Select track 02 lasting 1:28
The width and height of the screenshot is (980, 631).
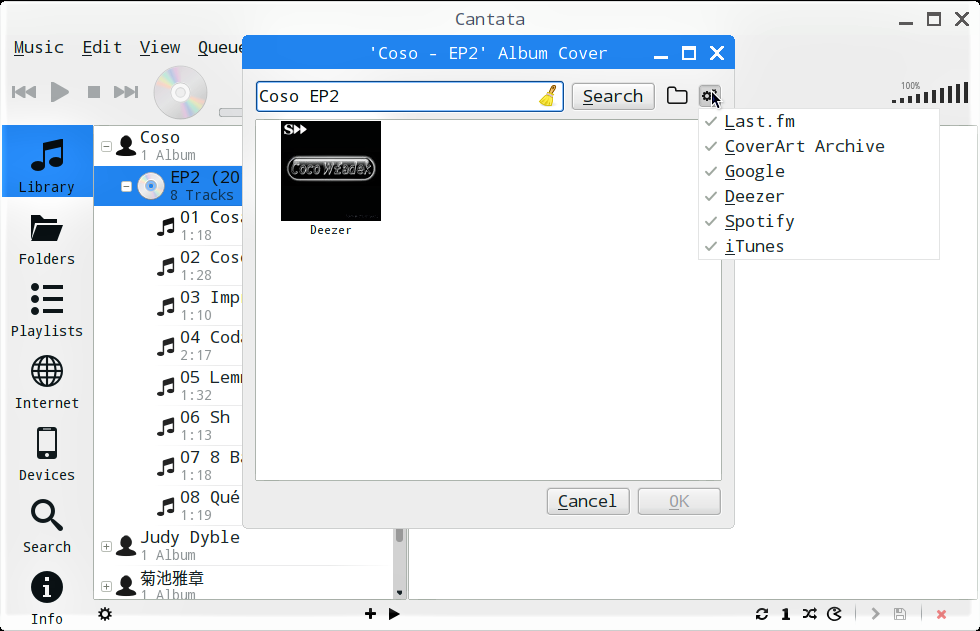tap(199, 266)
